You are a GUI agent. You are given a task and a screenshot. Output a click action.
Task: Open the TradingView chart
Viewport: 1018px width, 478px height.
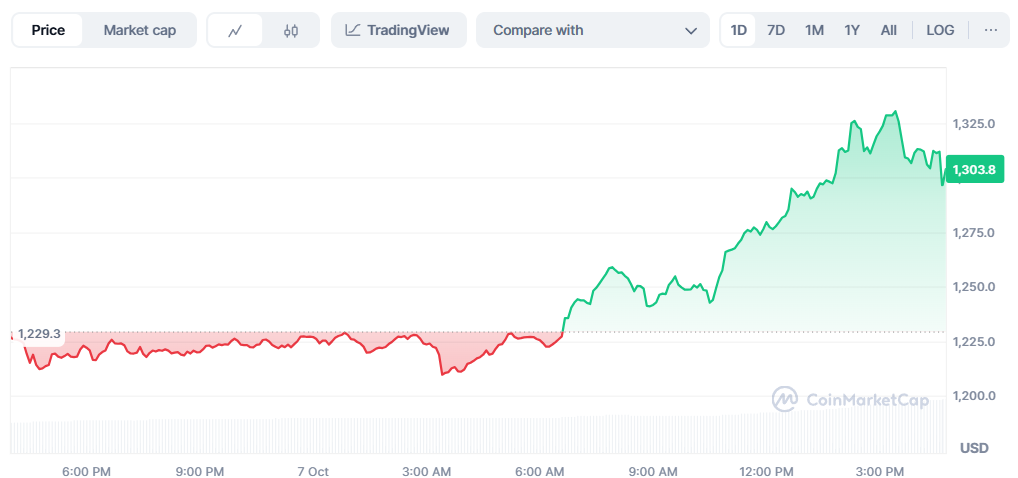point(397,30)
